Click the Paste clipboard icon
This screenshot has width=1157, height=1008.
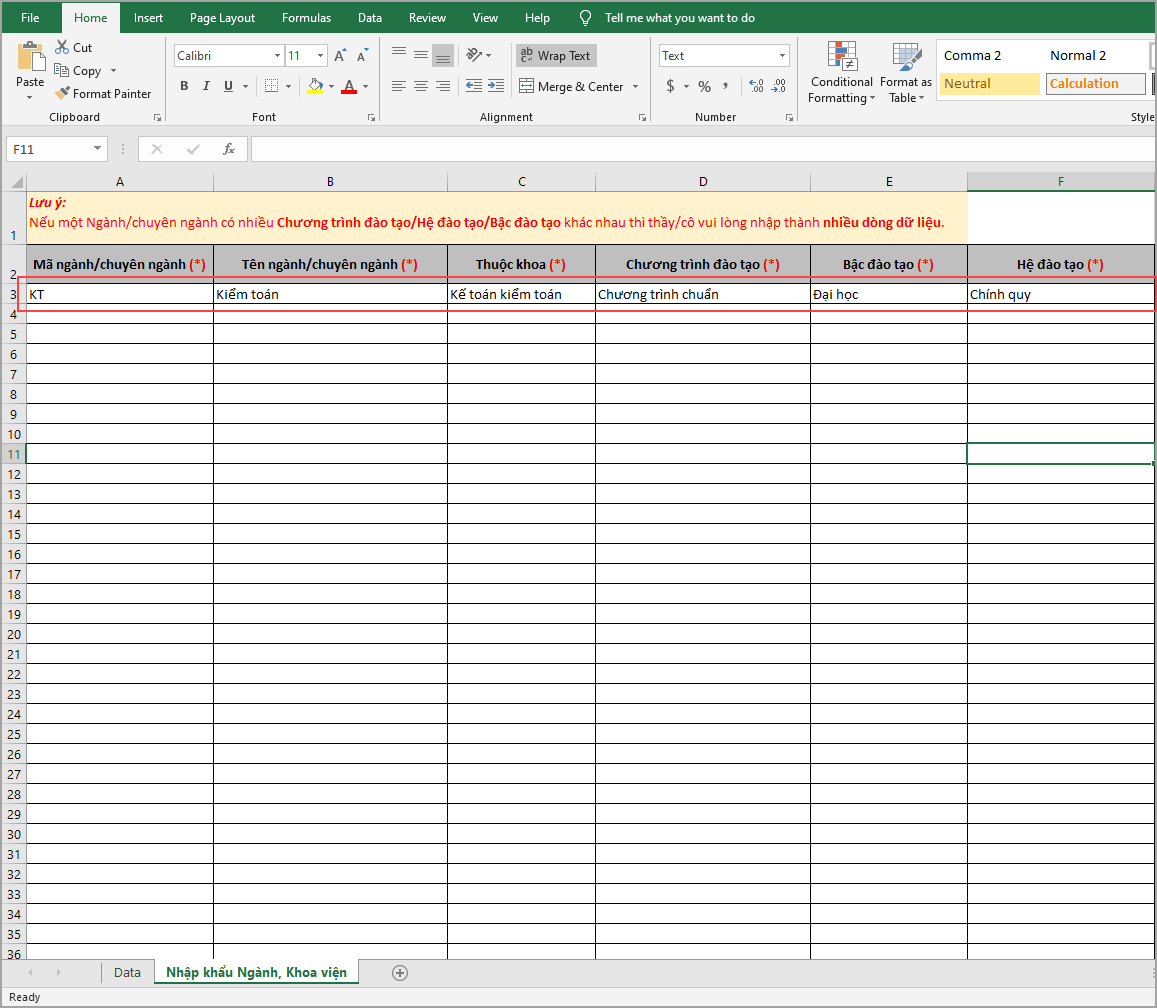[30, 57]
